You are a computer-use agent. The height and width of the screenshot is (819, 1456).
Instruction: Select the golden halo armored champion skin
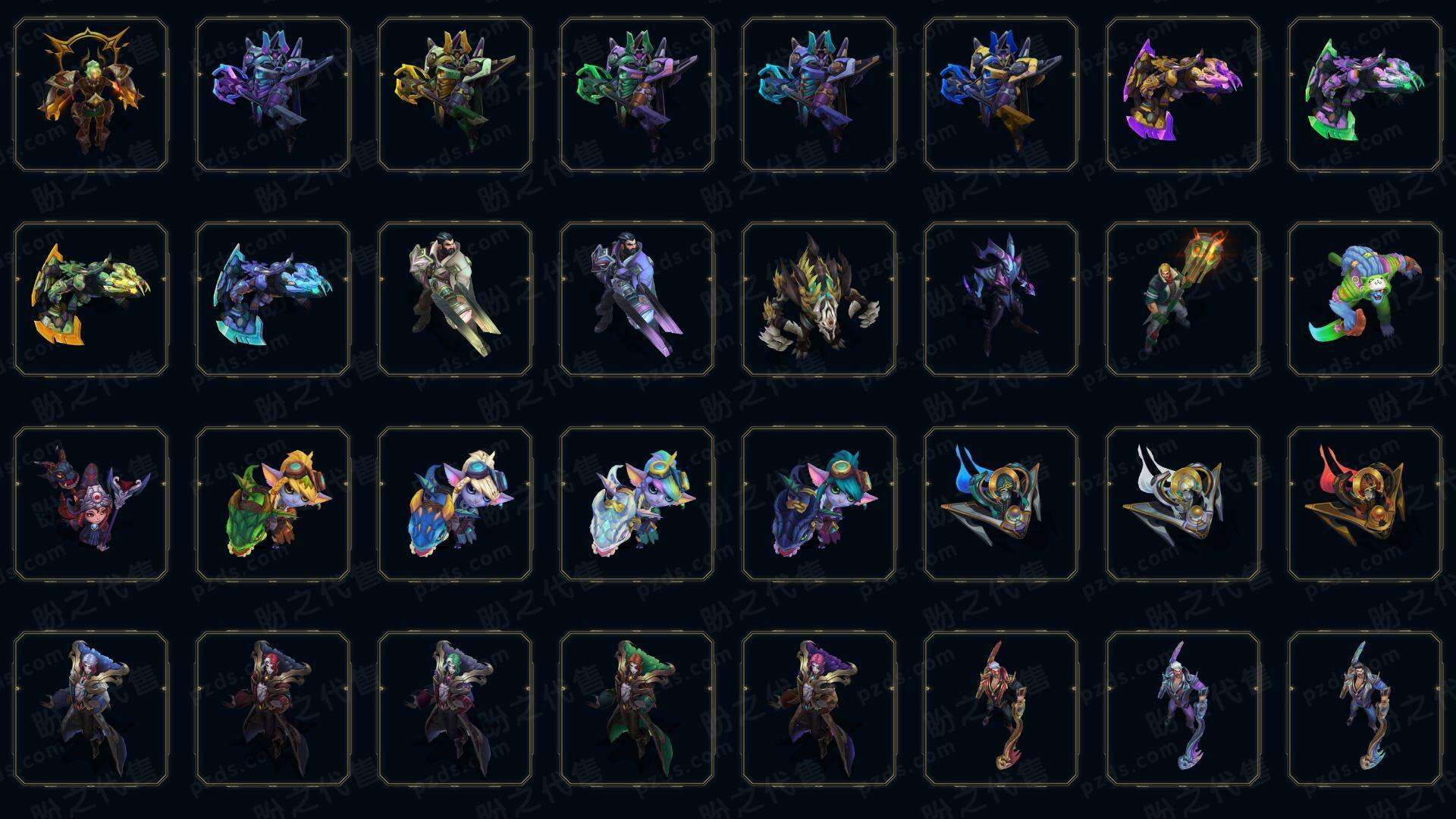point(91,95)
